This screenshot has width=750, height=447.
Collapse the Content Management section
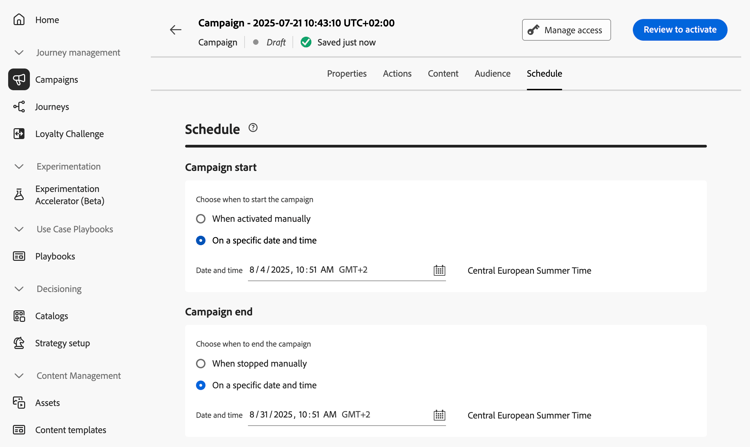19,376
